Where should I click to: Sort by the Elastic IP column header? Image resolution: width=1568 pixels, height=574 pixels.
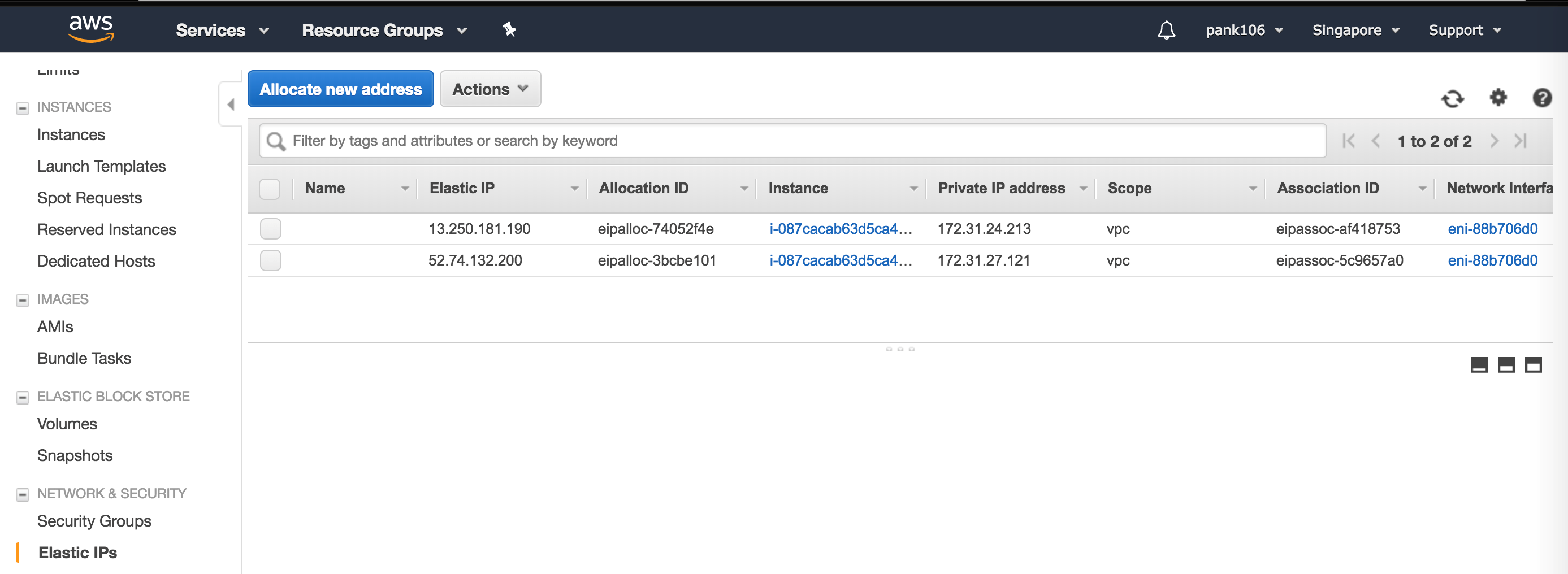coord(462,188)
